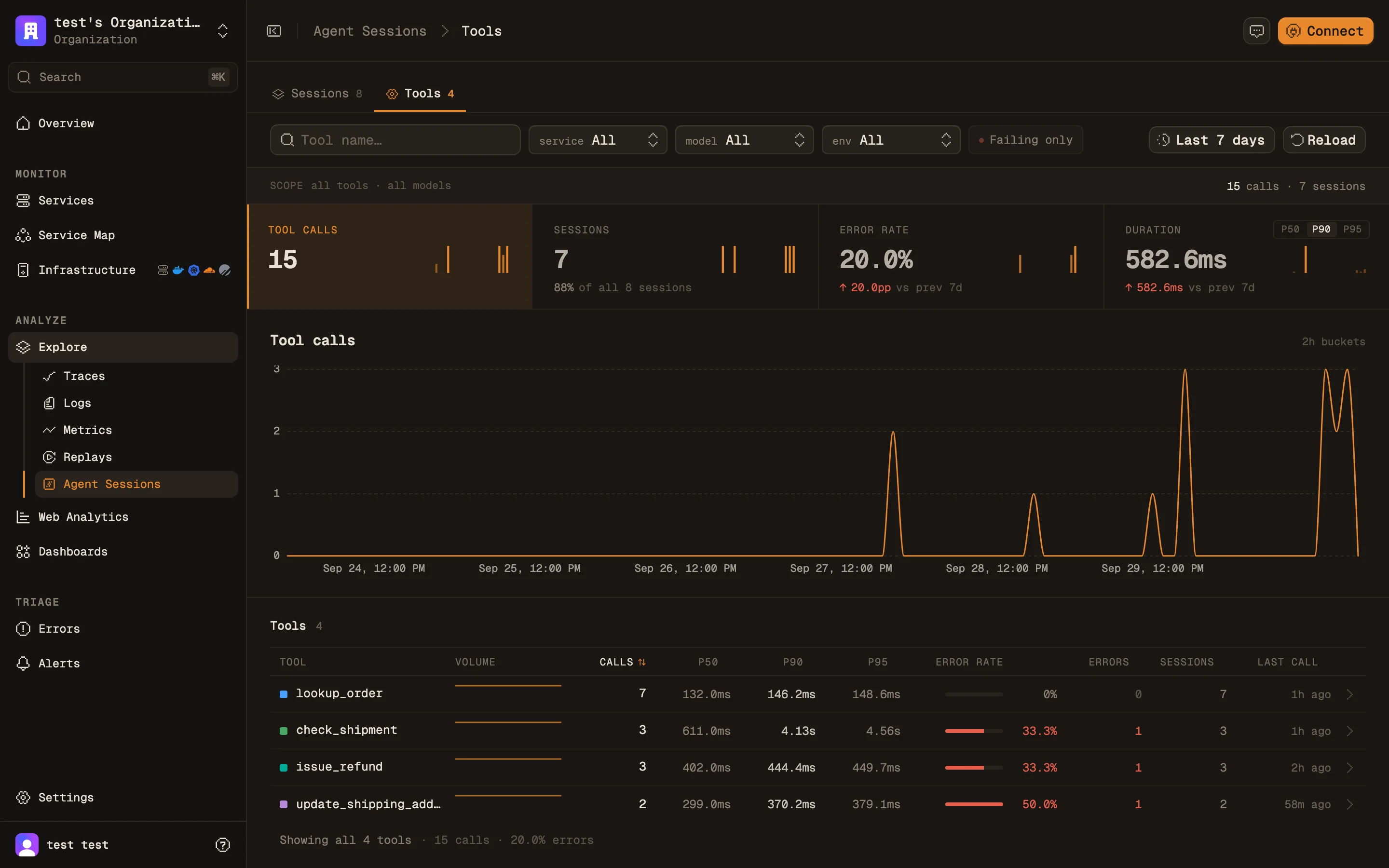Open the check_shipment row chevron

[1350, 731]
